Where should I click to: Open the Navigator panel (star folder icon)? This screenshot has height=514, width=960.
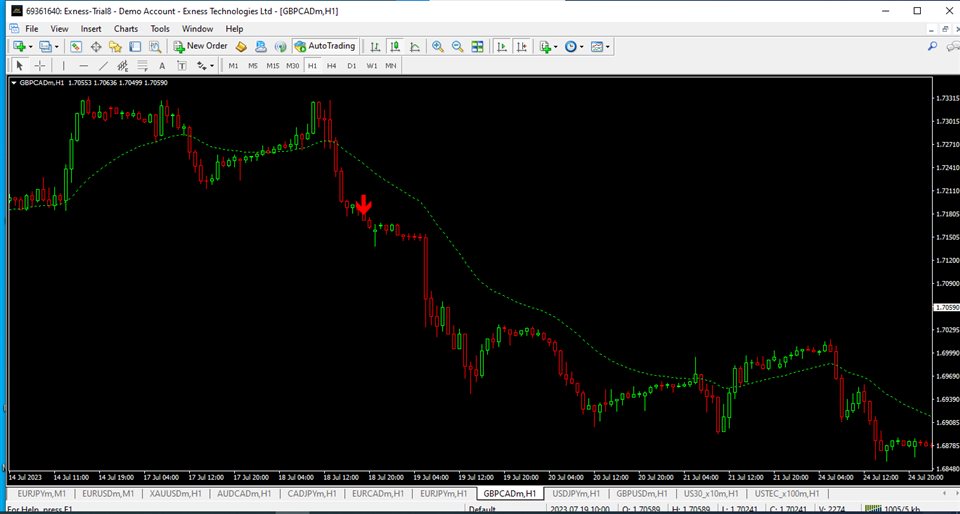(115, 47)
